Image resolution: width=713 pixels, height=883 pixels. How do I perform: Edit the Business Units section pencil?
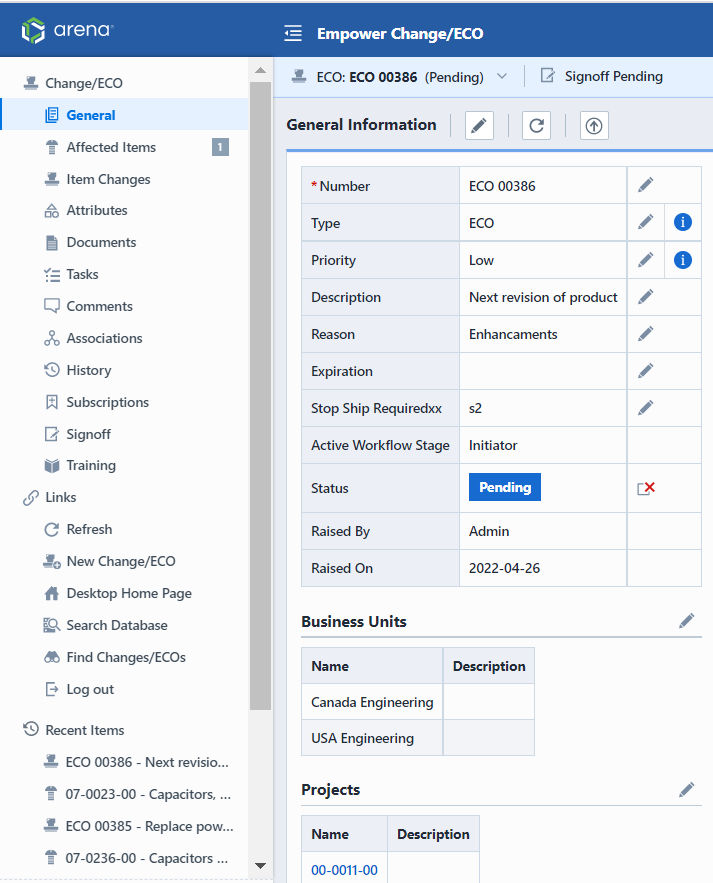click(x=686, y=621)
